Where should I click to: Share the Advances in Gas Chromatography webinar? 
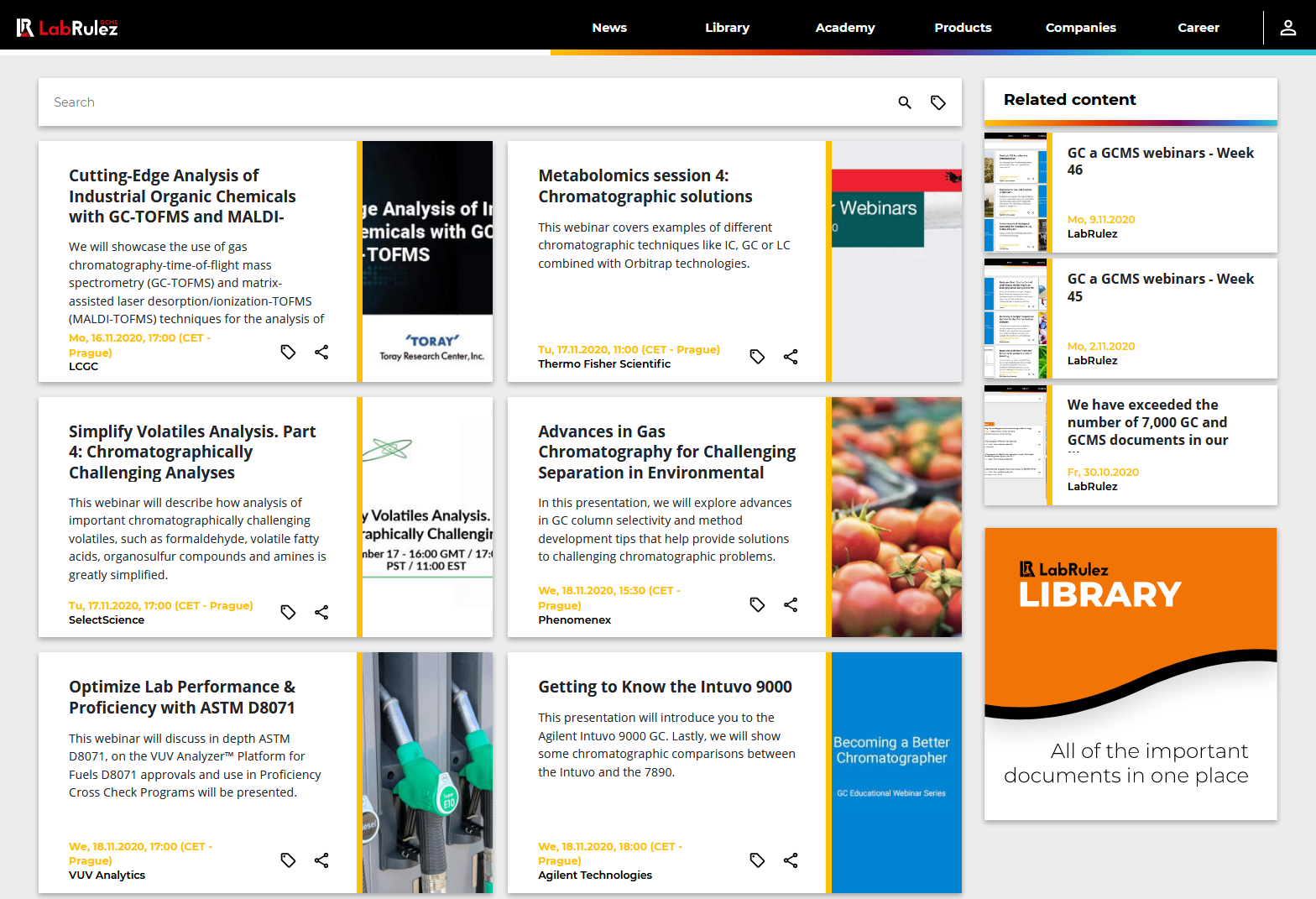tap(791, 604)
